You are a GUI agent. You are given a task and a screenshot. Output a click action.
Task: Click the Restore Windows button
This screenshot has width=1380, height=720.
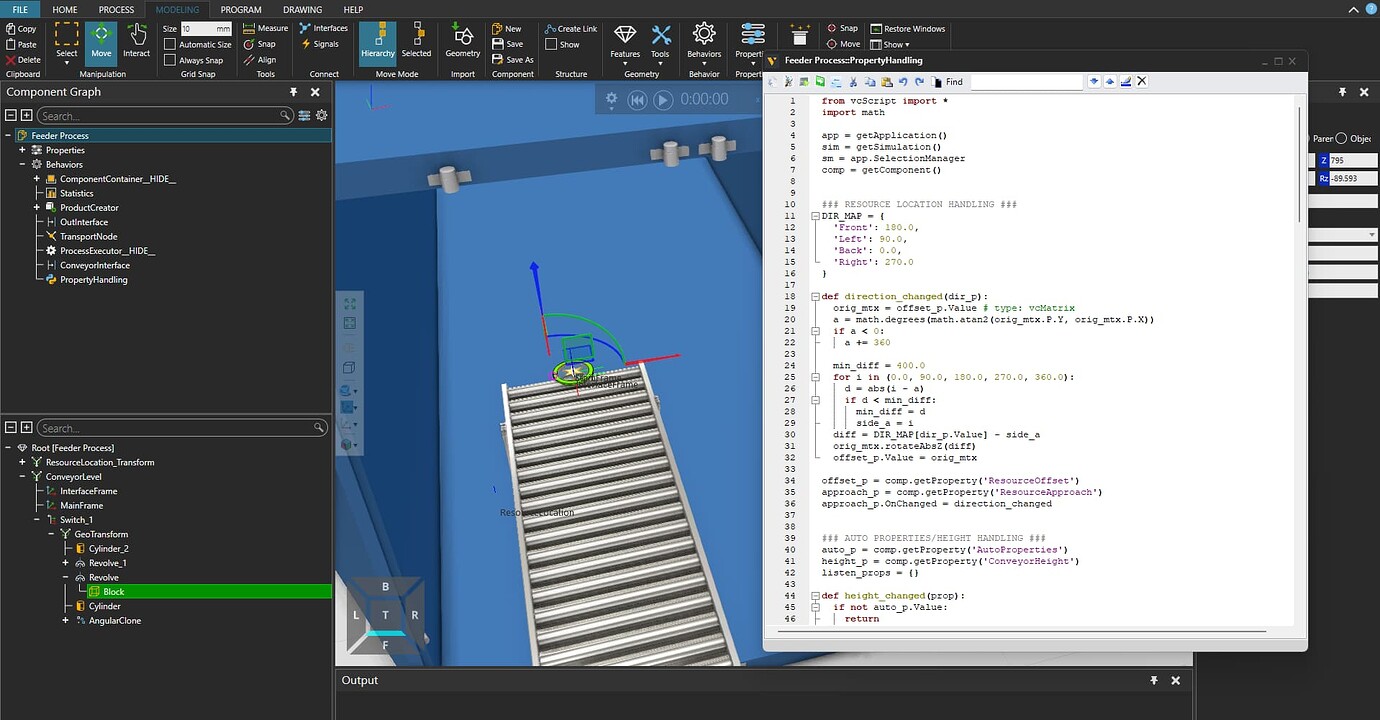click(x=907, y=29)
